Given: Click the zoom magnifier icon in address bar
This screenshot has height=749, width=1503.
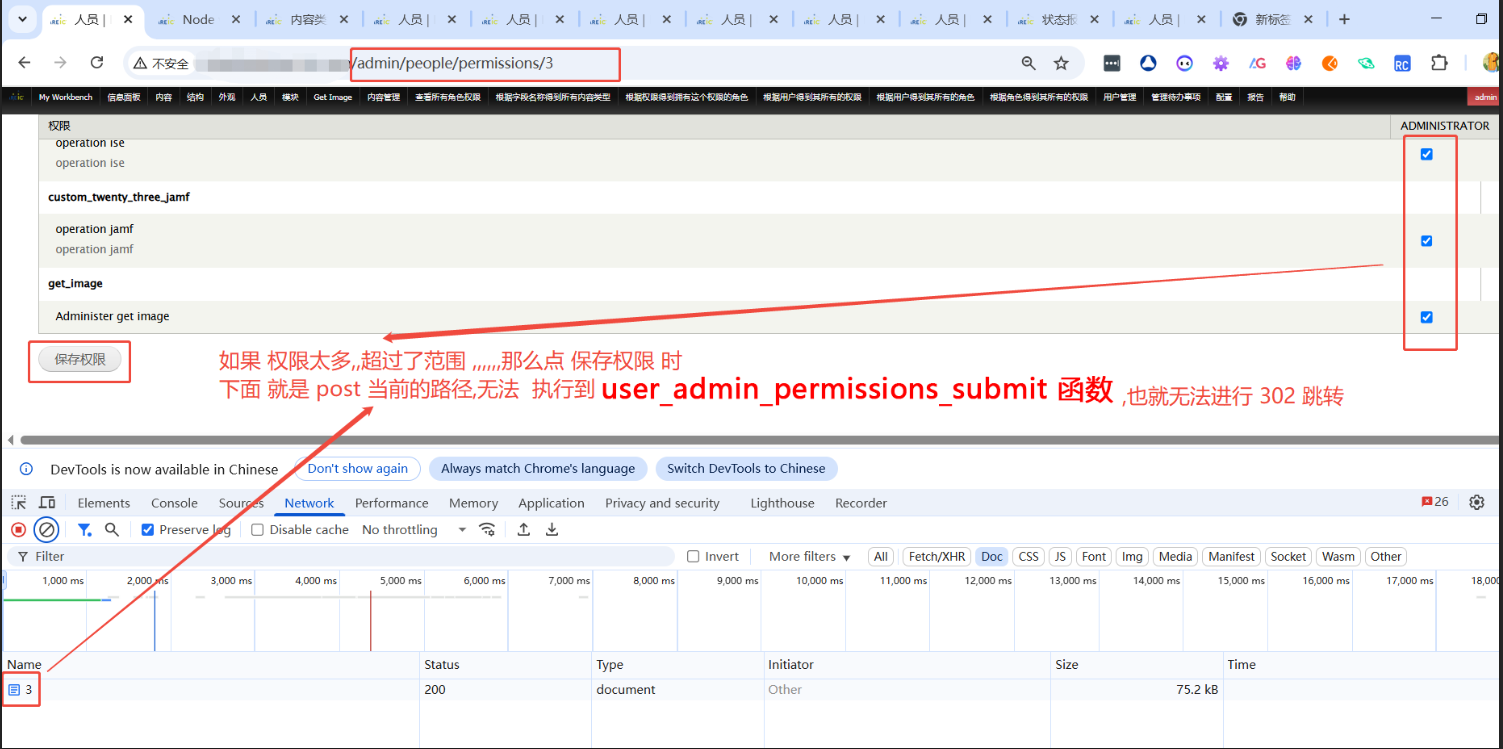Looking at the screenshot, I should (x=1028, y=63).
